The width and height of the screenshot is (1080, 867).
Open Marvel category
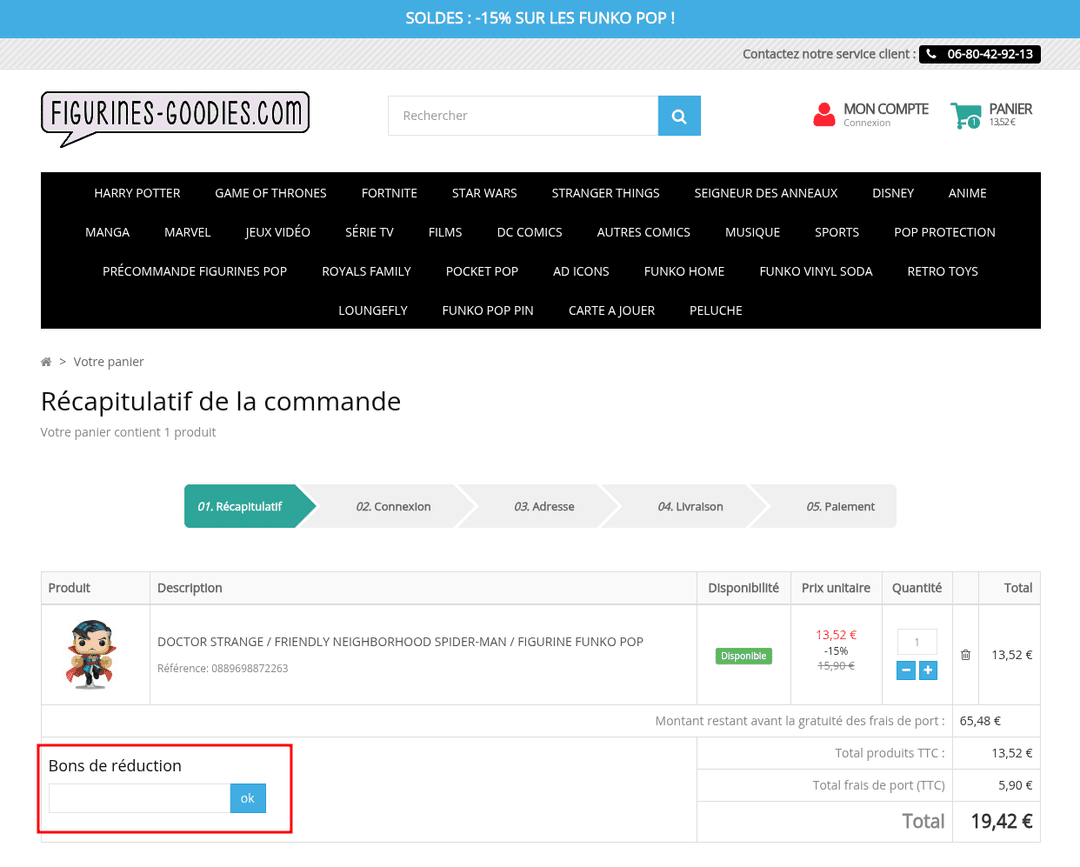pyautogui.click(x=187, y=232)
